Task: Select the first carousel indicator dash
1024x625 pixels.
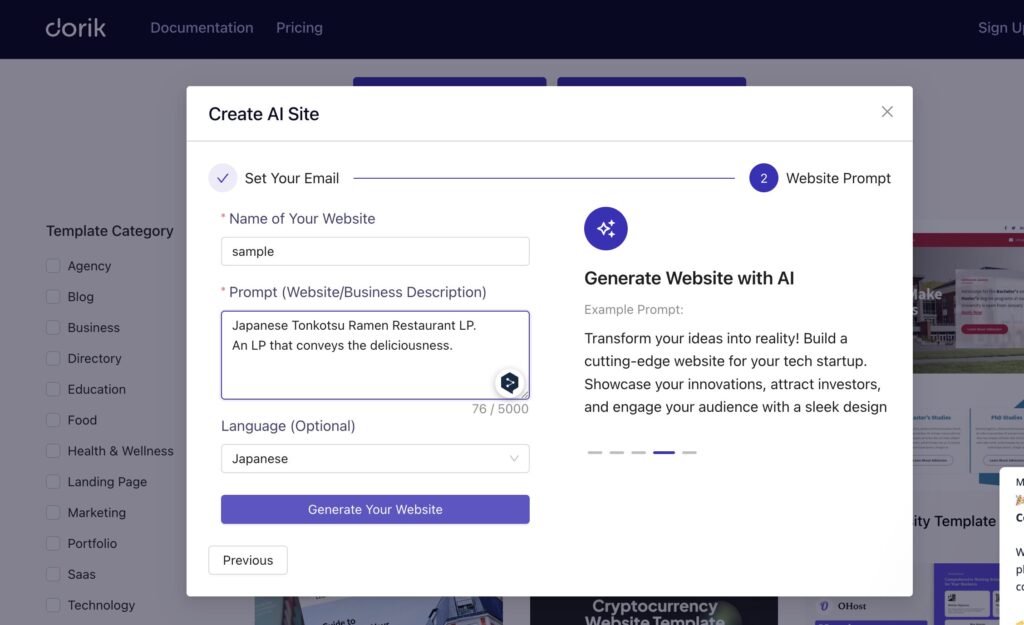Action: pyautogui.click(x=595, y=453)
